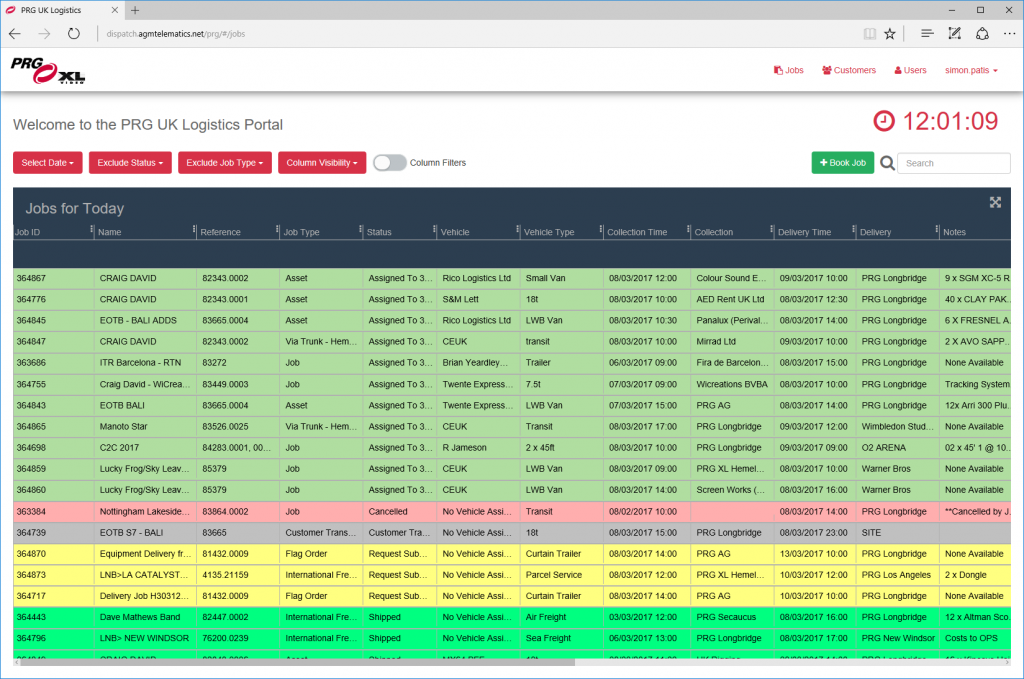This screenshot has height=679, width=1024.
Task: Go to the Jobs page
Action: [x=789, y=70]
